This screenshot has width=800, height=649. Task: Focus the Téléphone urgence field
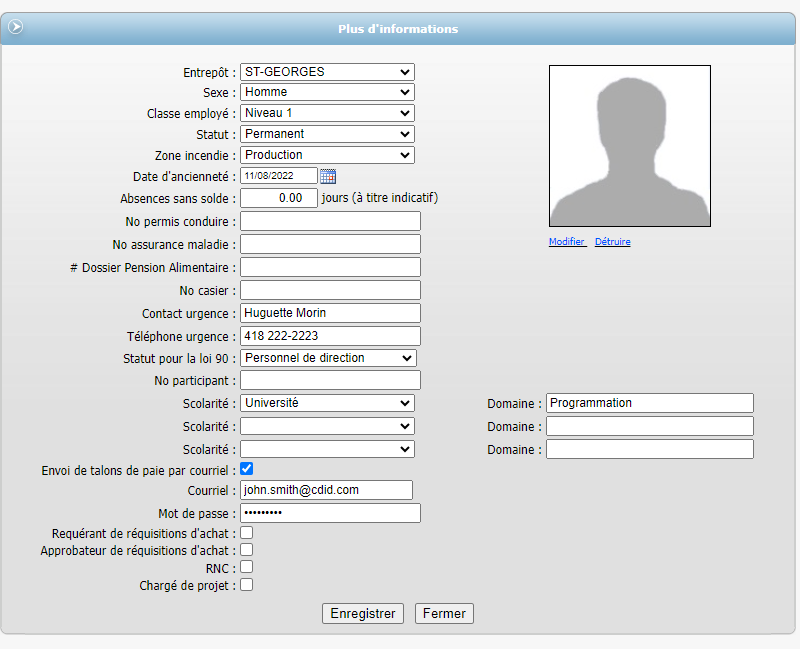point(331,336)
